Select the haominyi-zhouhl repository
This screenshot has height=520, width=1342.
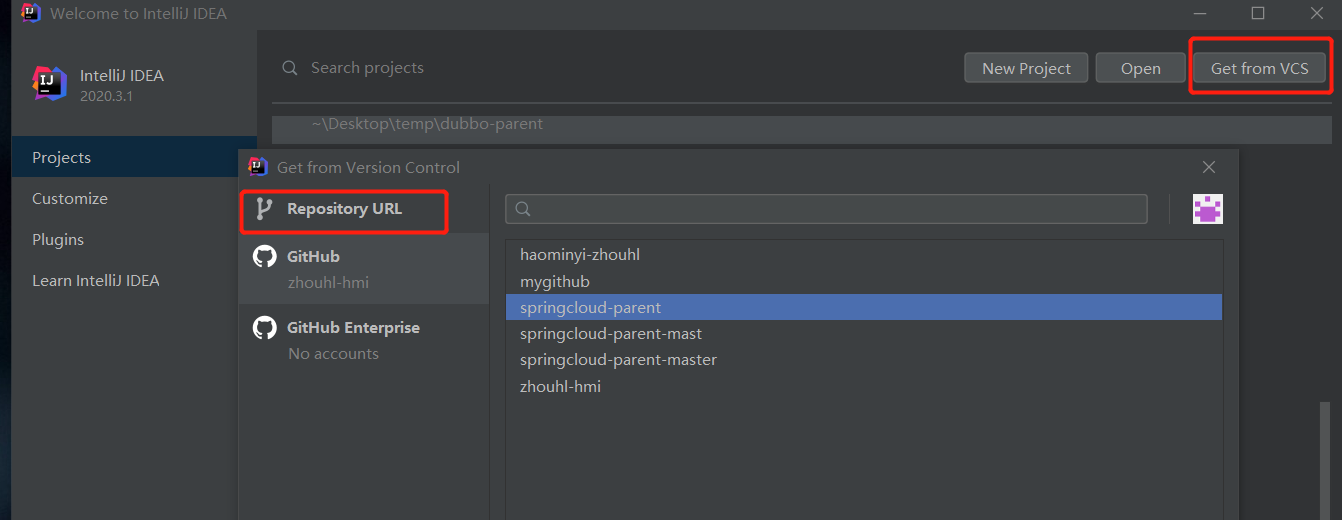point(580,255)
